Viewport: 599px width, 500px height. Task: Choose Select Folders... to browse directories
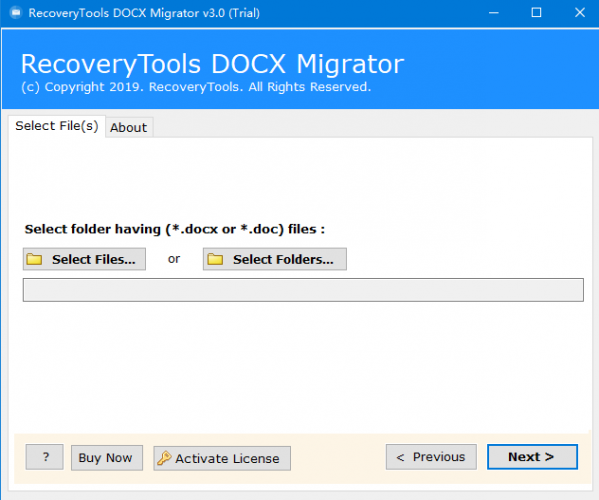tap(275, 259)
